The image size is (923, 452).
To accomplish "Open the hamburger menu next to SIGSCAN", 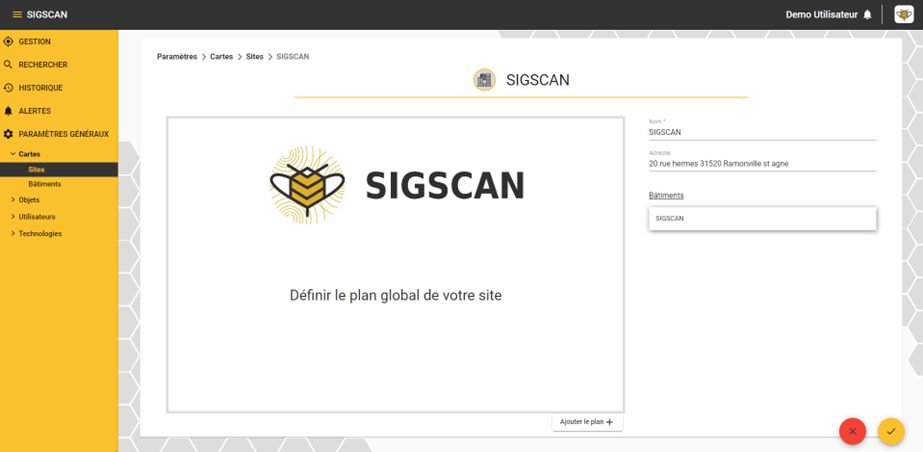I will (x=17, y=15).
